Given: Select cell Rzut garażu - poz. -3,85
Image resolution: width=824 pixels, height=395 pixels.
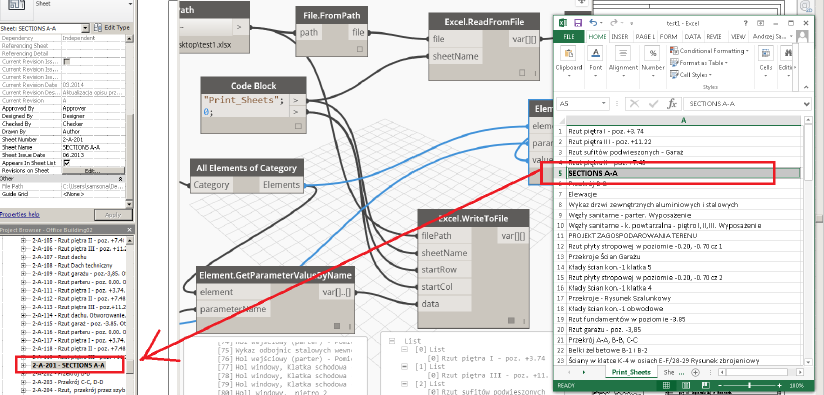Looking at the screenshot, I should [683, 330].
